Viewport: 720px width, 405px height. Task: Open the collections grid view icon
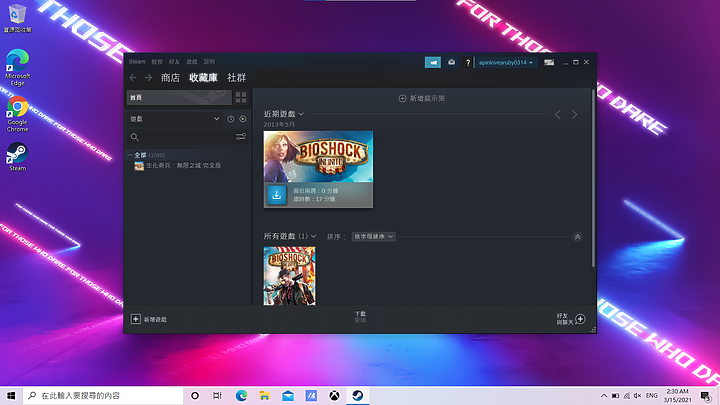pyautogui.click(x=241, y=97)
